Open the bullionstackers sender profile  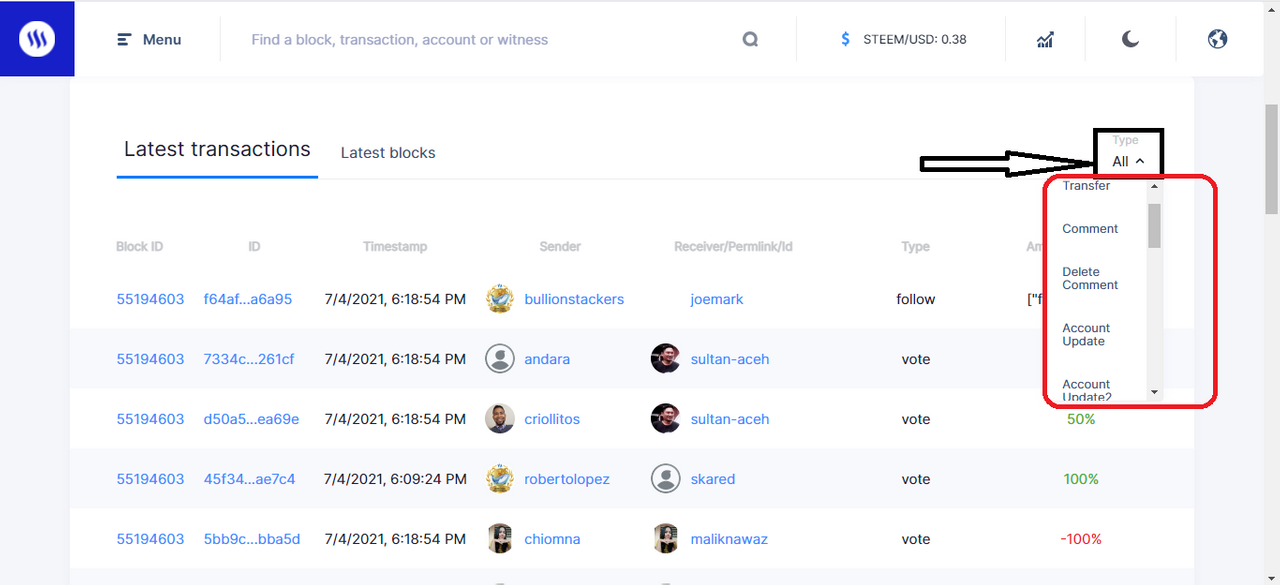(574, 299)
